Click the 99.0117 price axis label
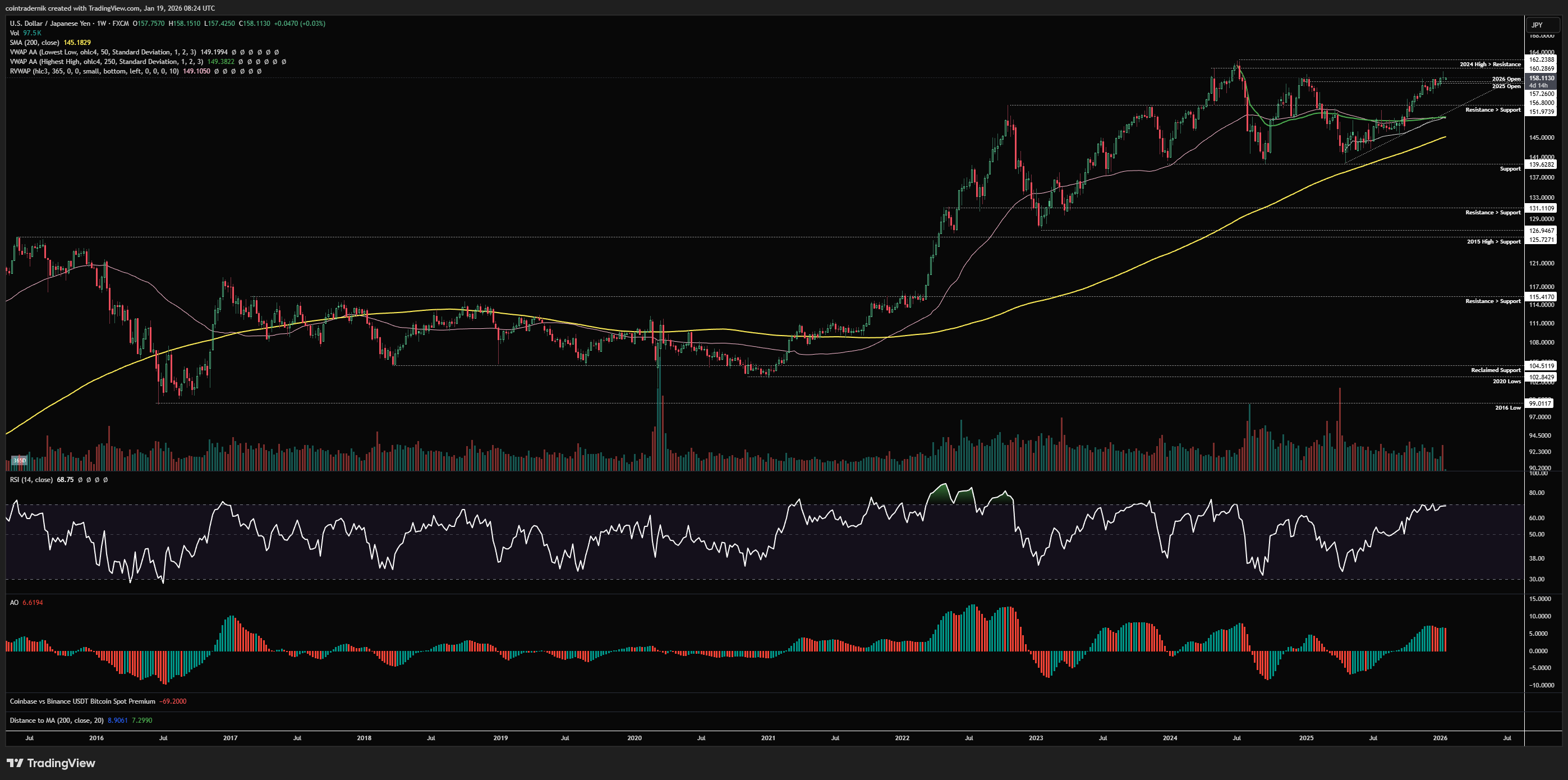This screenshot has height=780, width=1568. coord(1540,403)
